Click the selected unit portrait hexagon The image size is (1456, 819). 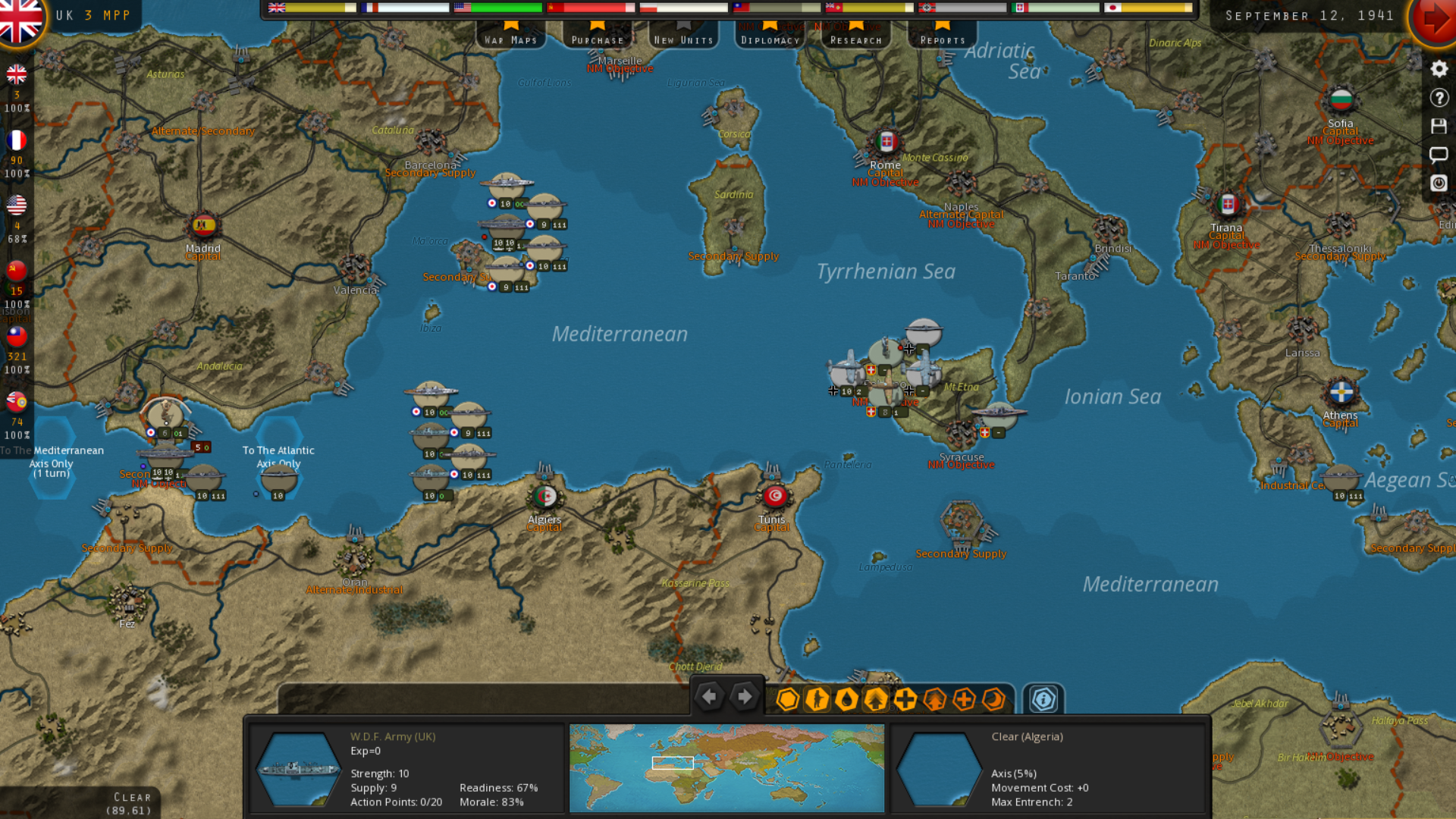[x=299, y=769]
